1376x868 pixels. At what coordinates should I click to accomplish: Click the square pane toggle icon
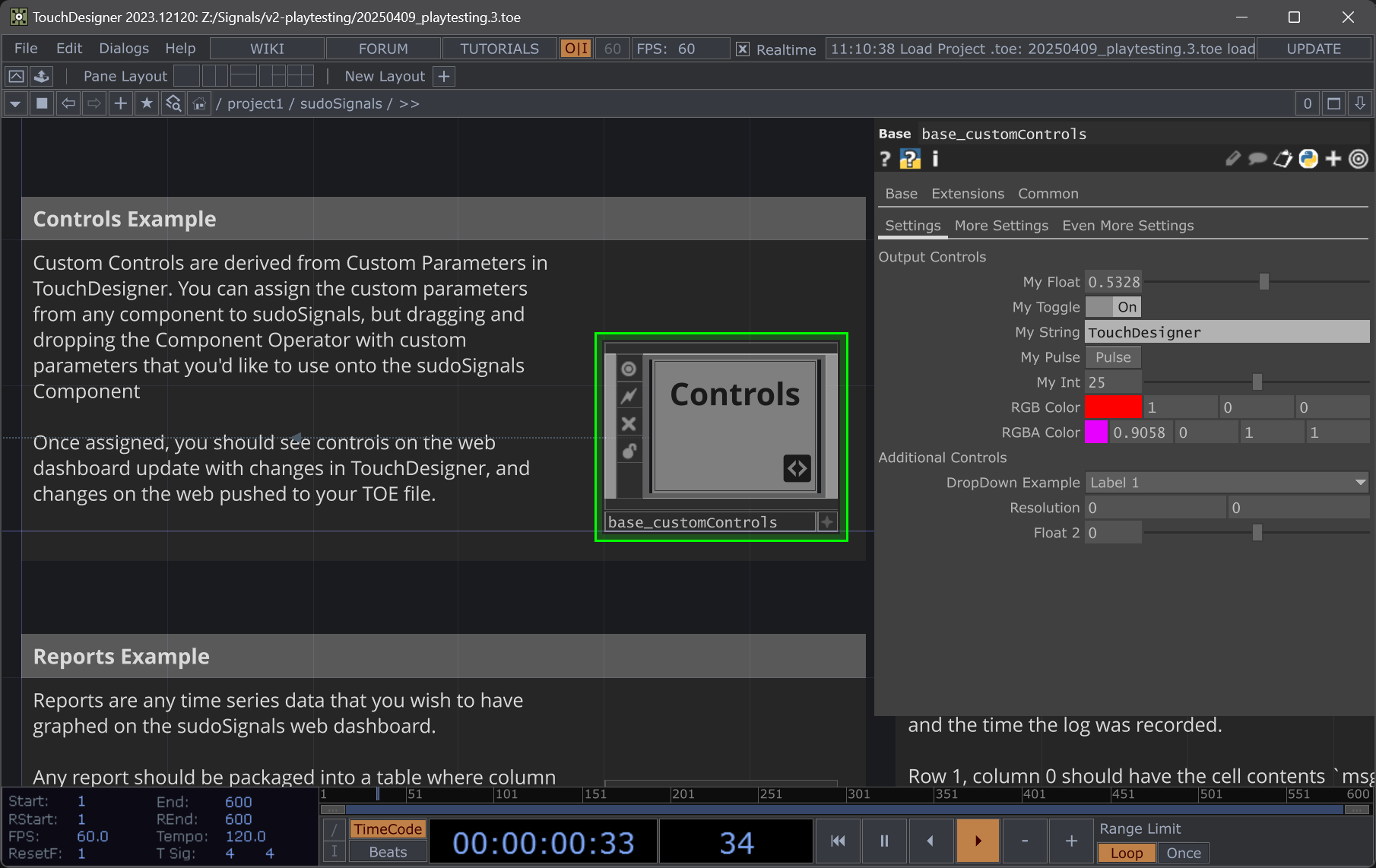42,103
